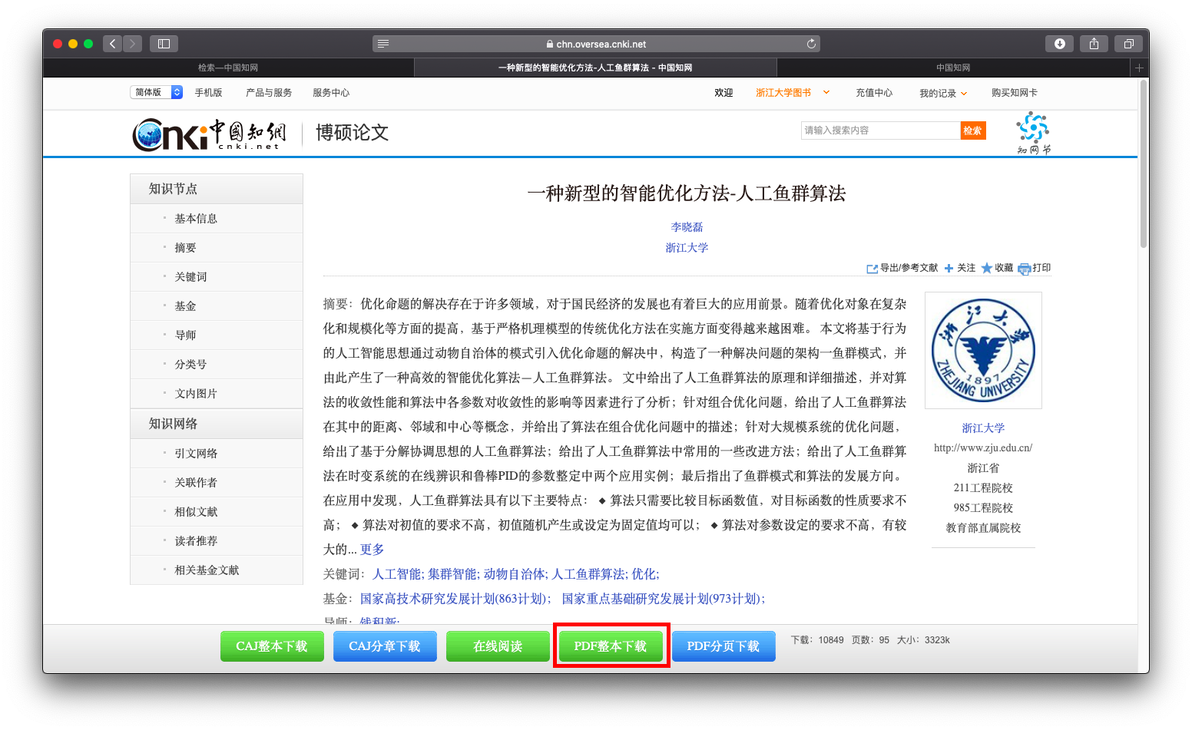Viewport: 1192px width, 730px height.
Task: Click keyword 动物自治体
Action: pyautogui.click(x=515, y=574)
